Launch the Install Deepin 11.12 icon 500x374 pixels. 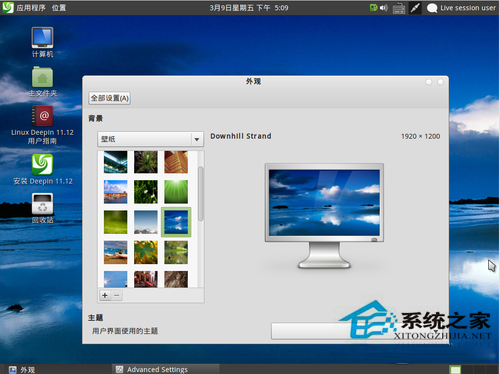(42, 169)
